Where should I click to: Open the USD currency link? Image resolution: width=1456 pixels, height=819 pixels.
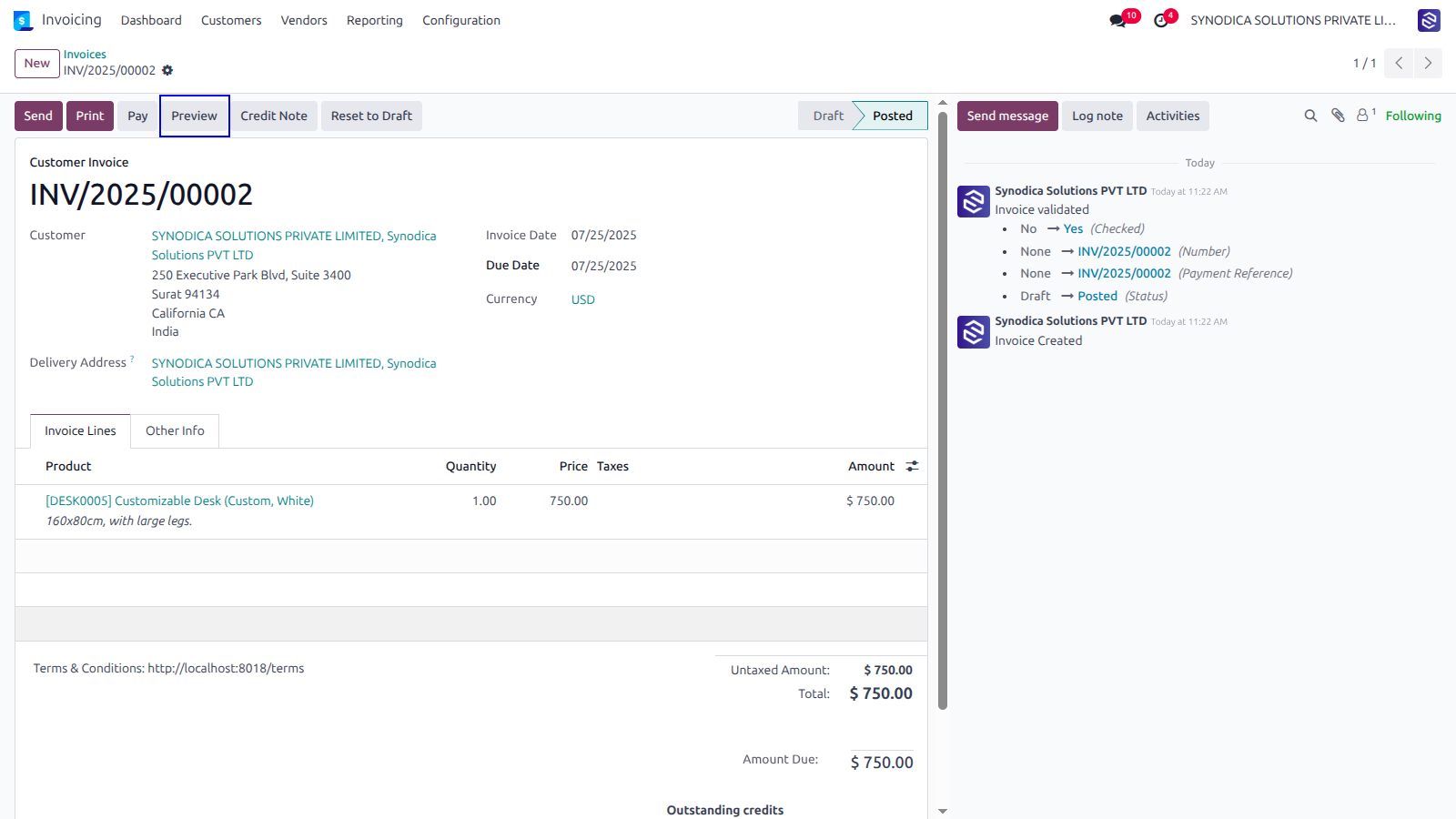click(583, 299)
